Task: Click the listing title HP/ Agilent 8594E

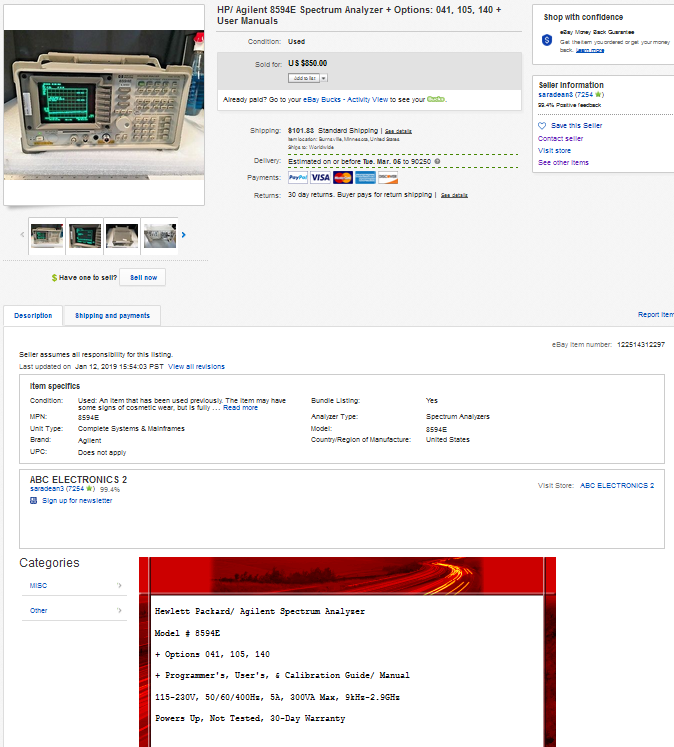Action: 359,15
